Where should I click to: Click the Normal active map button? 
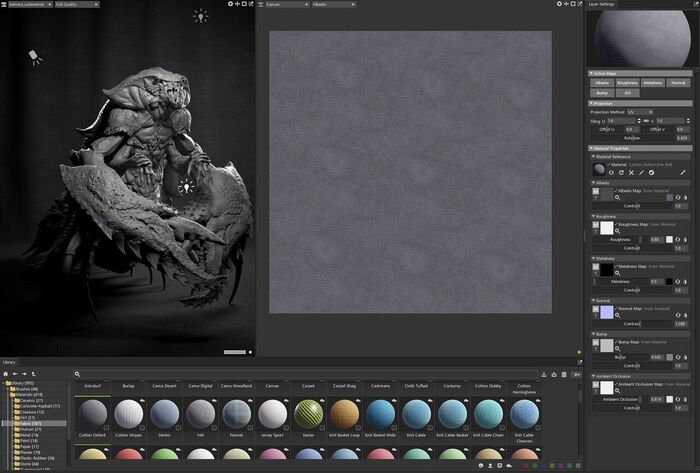pyautogui.click(x=678, y=82)
